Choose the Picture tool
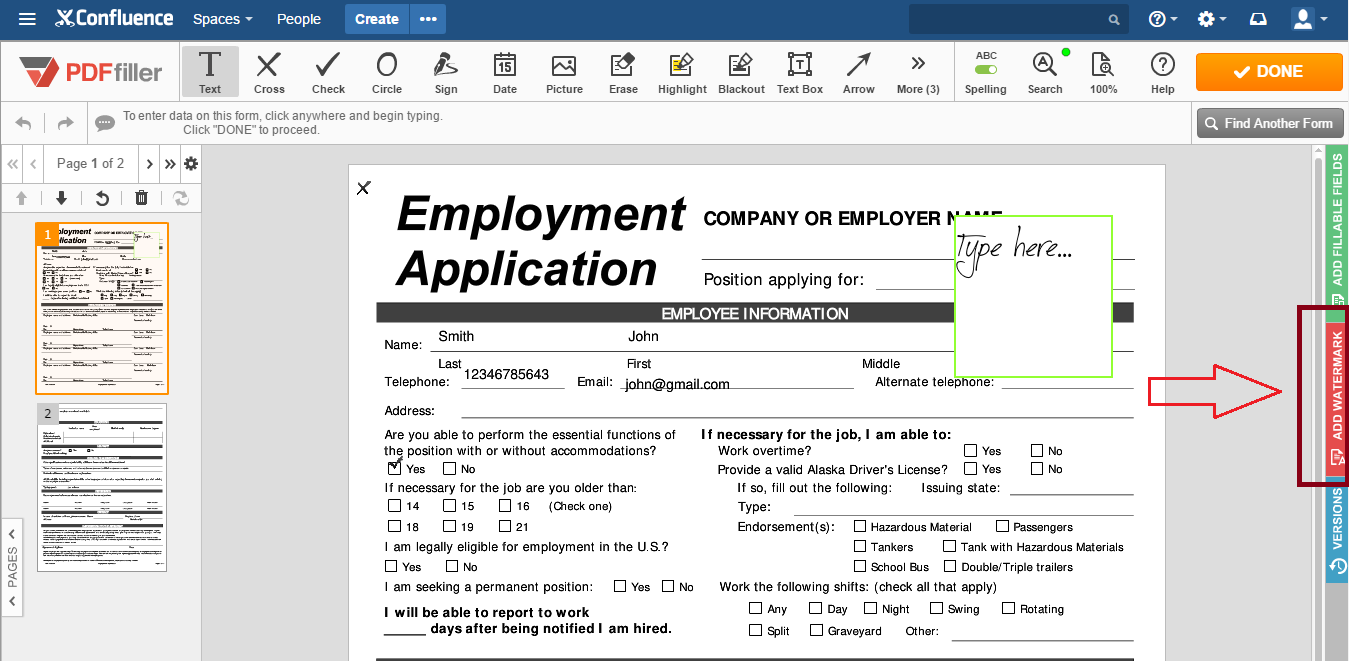Viewport: 1349px width, 661px height. [564, 71]
